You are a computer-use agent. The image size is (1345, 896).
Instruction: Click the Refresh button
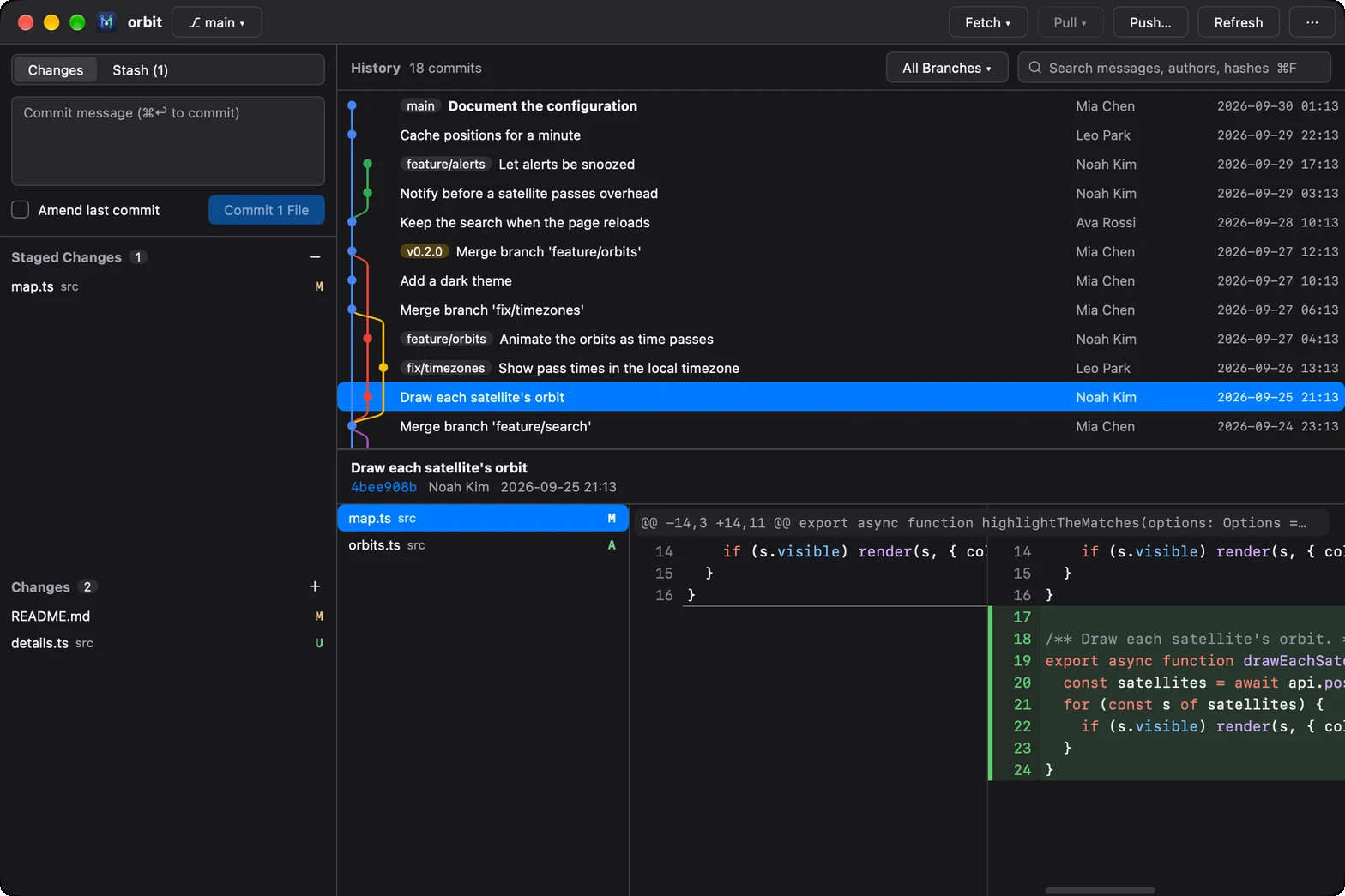click(1238, 22)
